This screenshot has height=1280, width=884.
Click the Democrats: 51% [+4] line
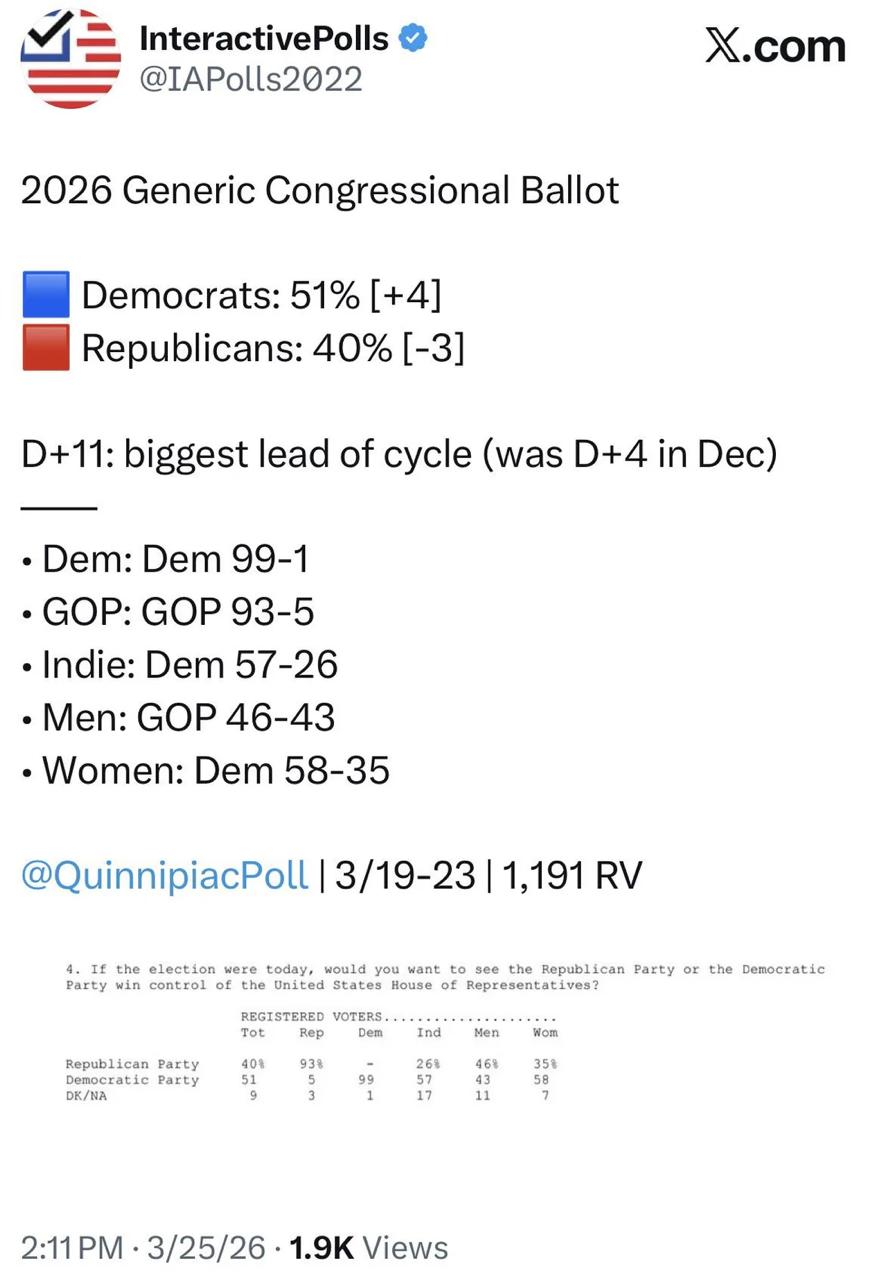point(262,295)
